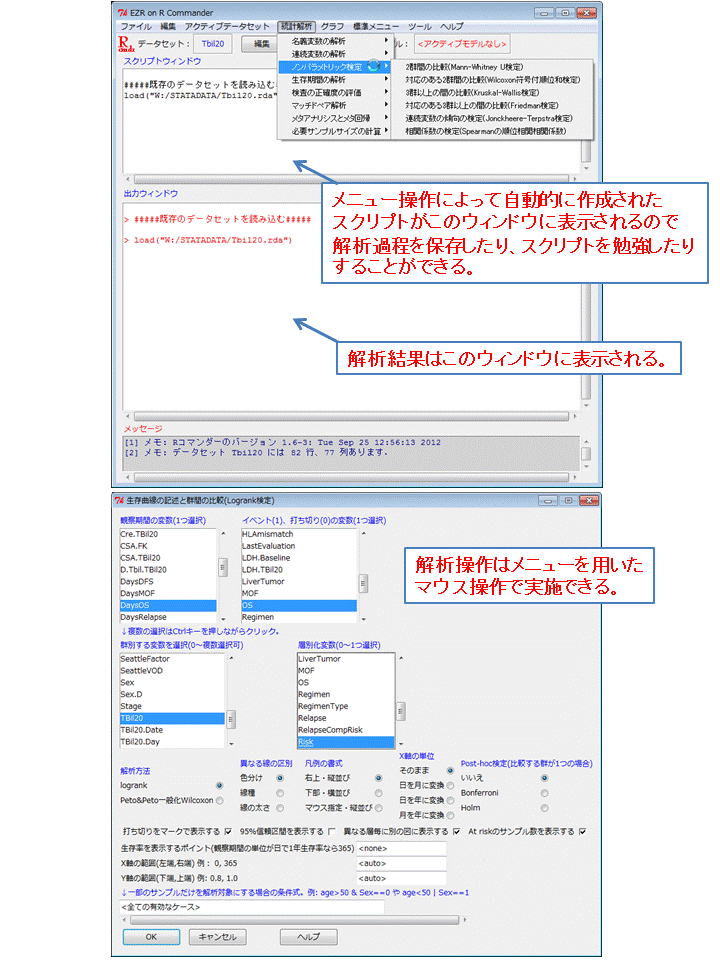This screenshot has height=960, width=720.
Task: Expand the 生存期間の解析 submenu
Action: pos(386,79)
